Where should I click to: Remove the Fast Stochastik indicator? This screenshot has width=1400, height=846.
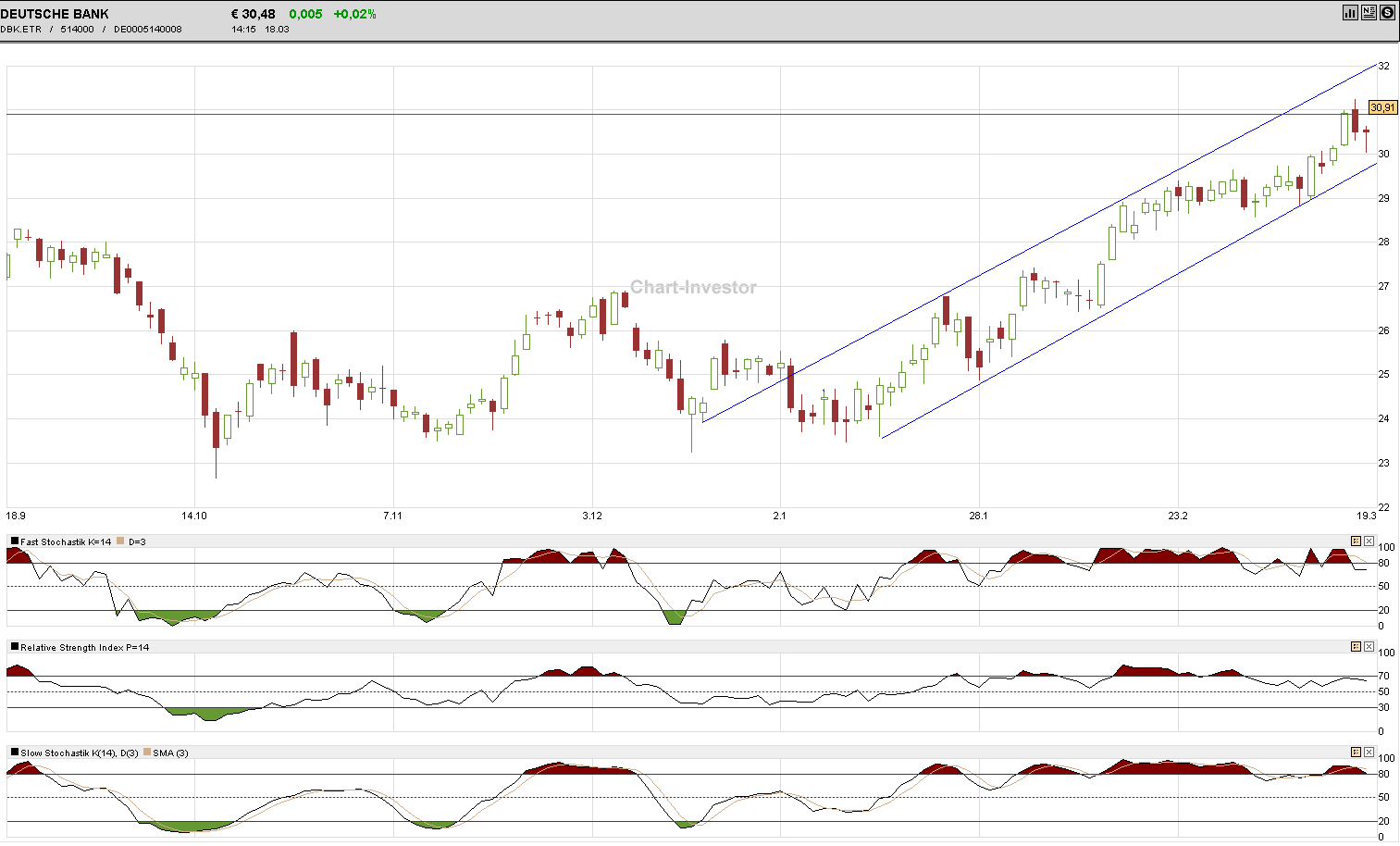click(x=1369, y=541)
